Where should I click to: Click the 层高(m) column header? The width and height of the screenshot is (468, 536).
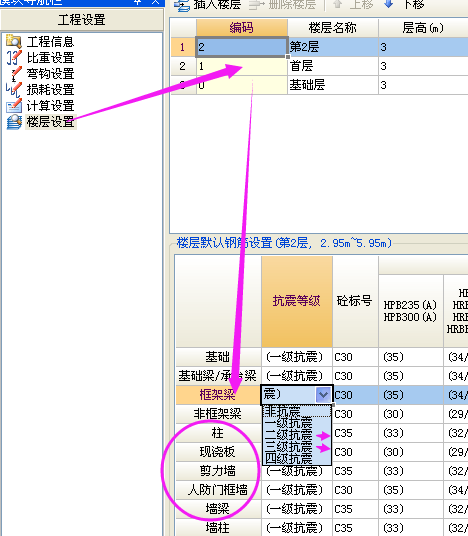tap(423, 27)
